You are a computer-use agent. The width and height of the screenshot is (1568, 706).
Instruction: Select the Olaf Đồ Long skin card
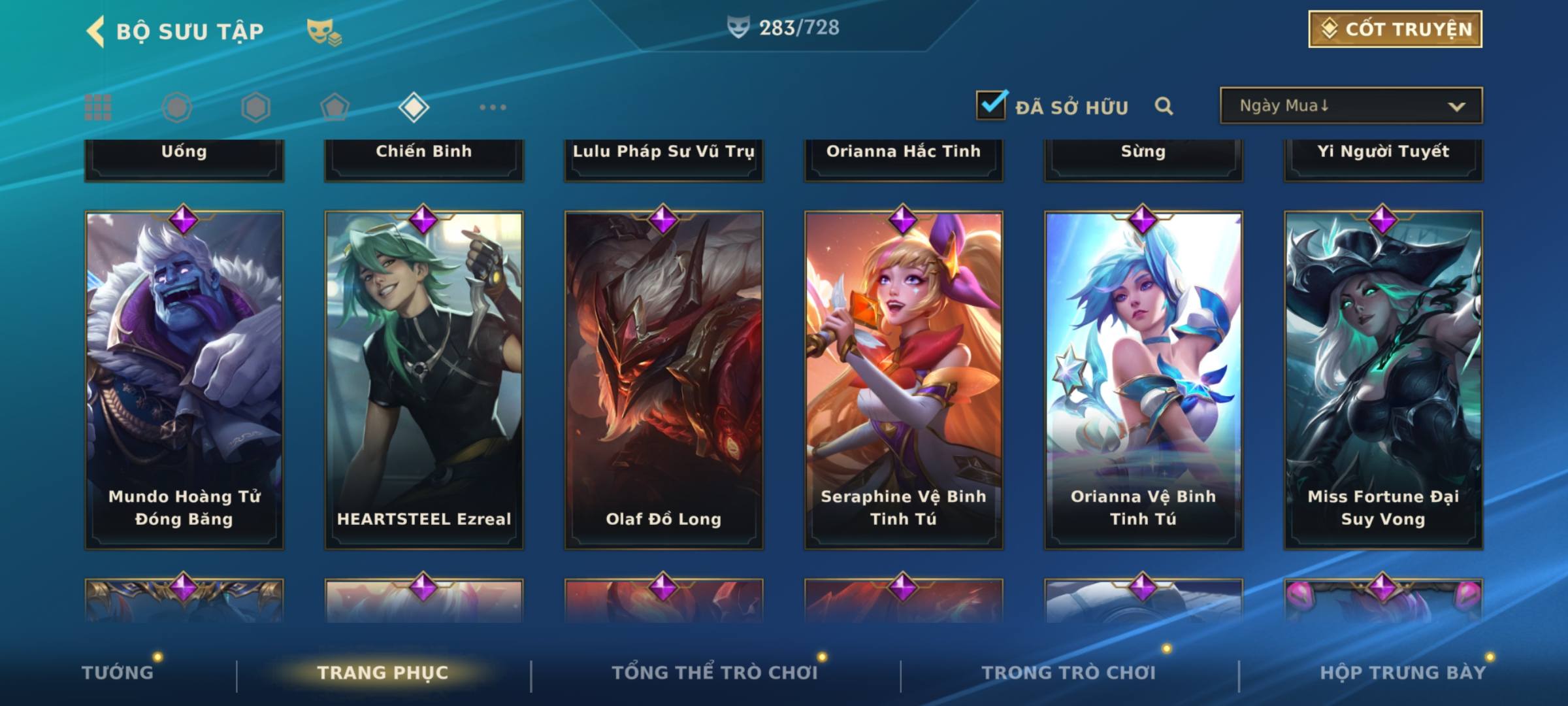(664, 380)
